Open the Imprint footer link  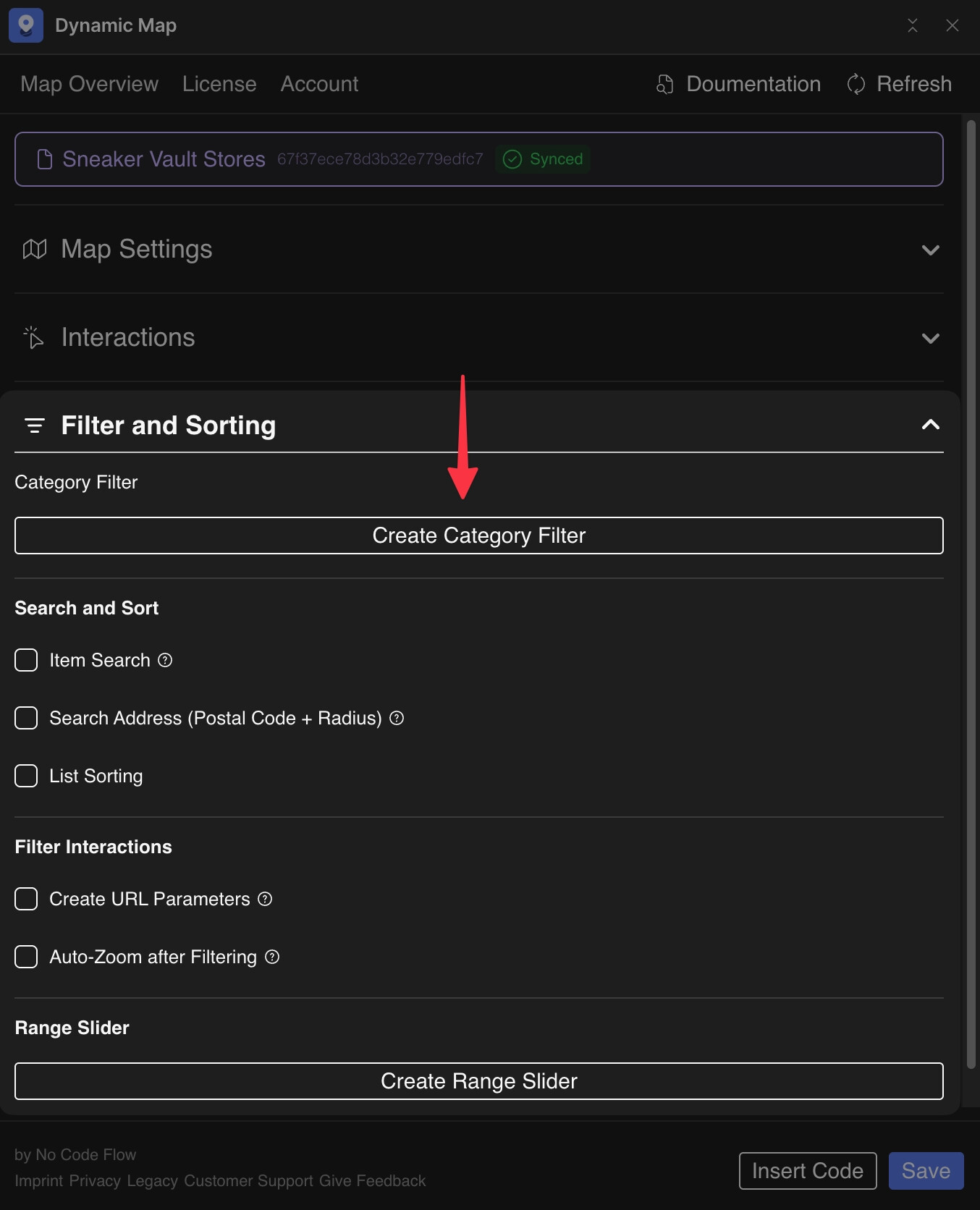(x=39, y=1181)
